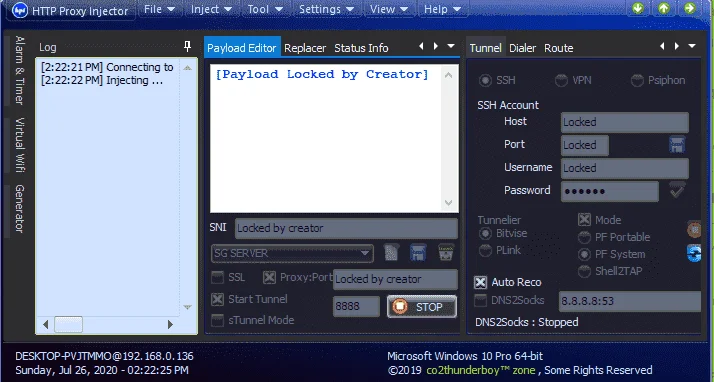Click payload editor scrollbar down arrow
The image size is (714, 382).
pyautogui.click(x=448, y=203)
